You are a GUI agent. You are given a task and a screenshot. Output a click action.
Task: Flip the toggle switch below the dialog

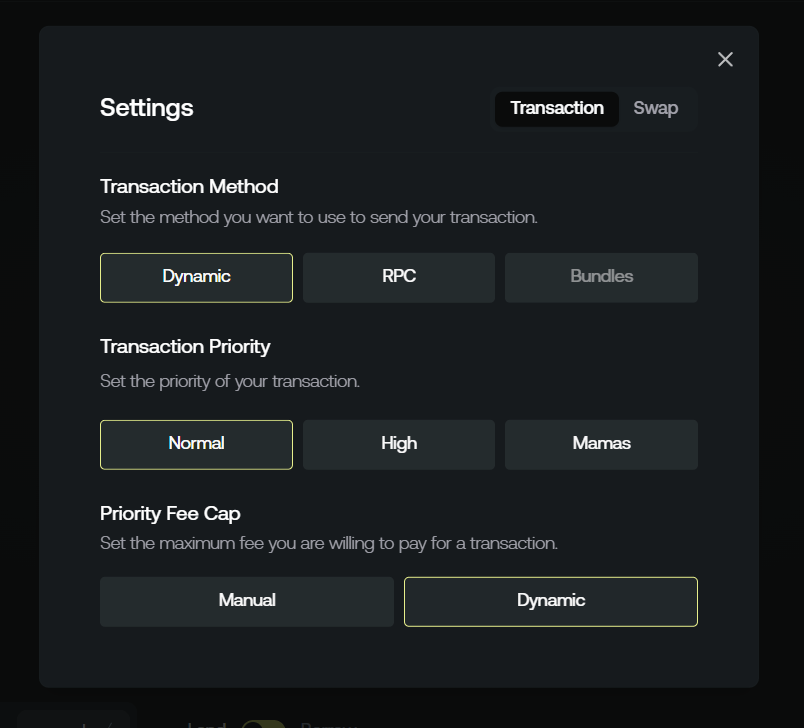263,723
